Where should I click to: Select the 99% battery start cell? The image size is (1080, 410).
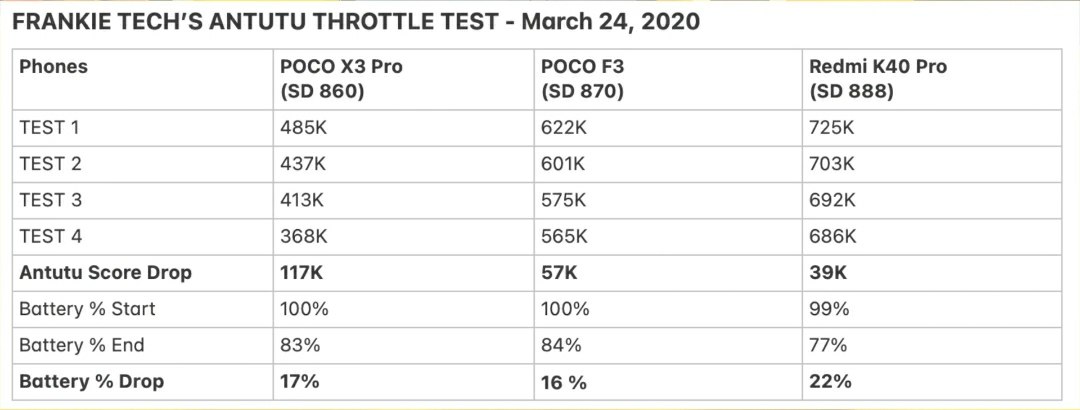coord(932,309)
